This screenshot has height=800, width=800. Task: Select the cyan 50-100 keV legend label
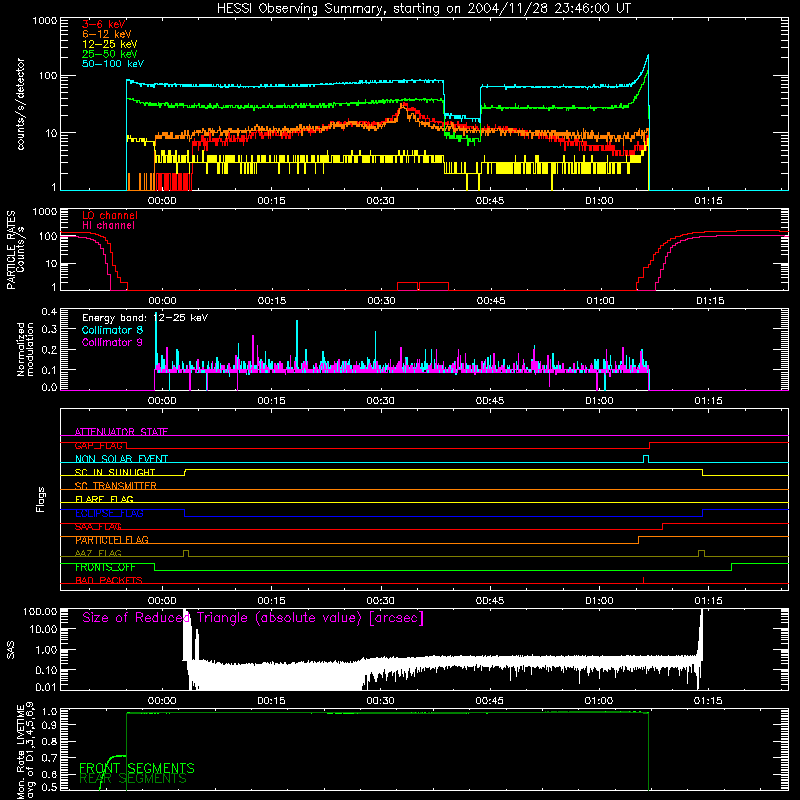pyautogui.click(x=113, y=64)
